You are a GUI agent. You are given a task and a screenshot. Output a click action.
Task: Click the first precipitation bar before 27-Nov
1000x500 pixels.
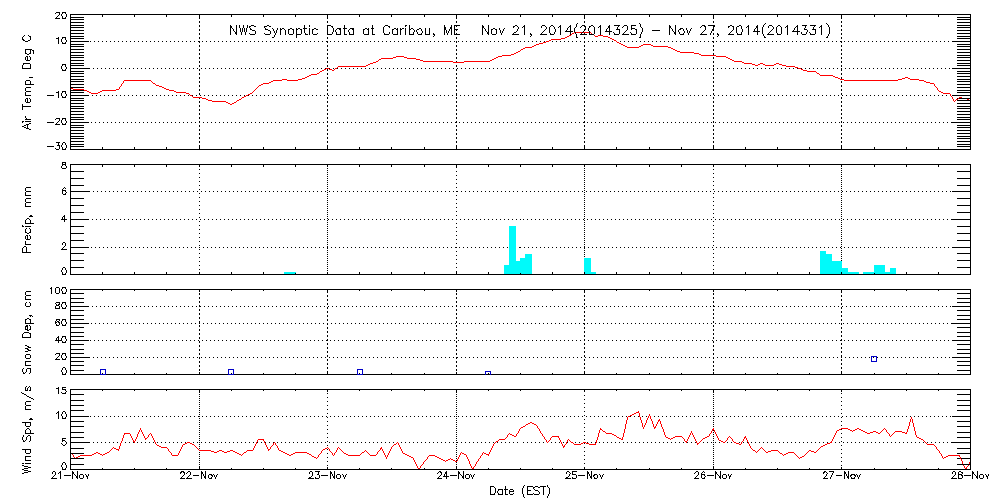click(824, 262)
